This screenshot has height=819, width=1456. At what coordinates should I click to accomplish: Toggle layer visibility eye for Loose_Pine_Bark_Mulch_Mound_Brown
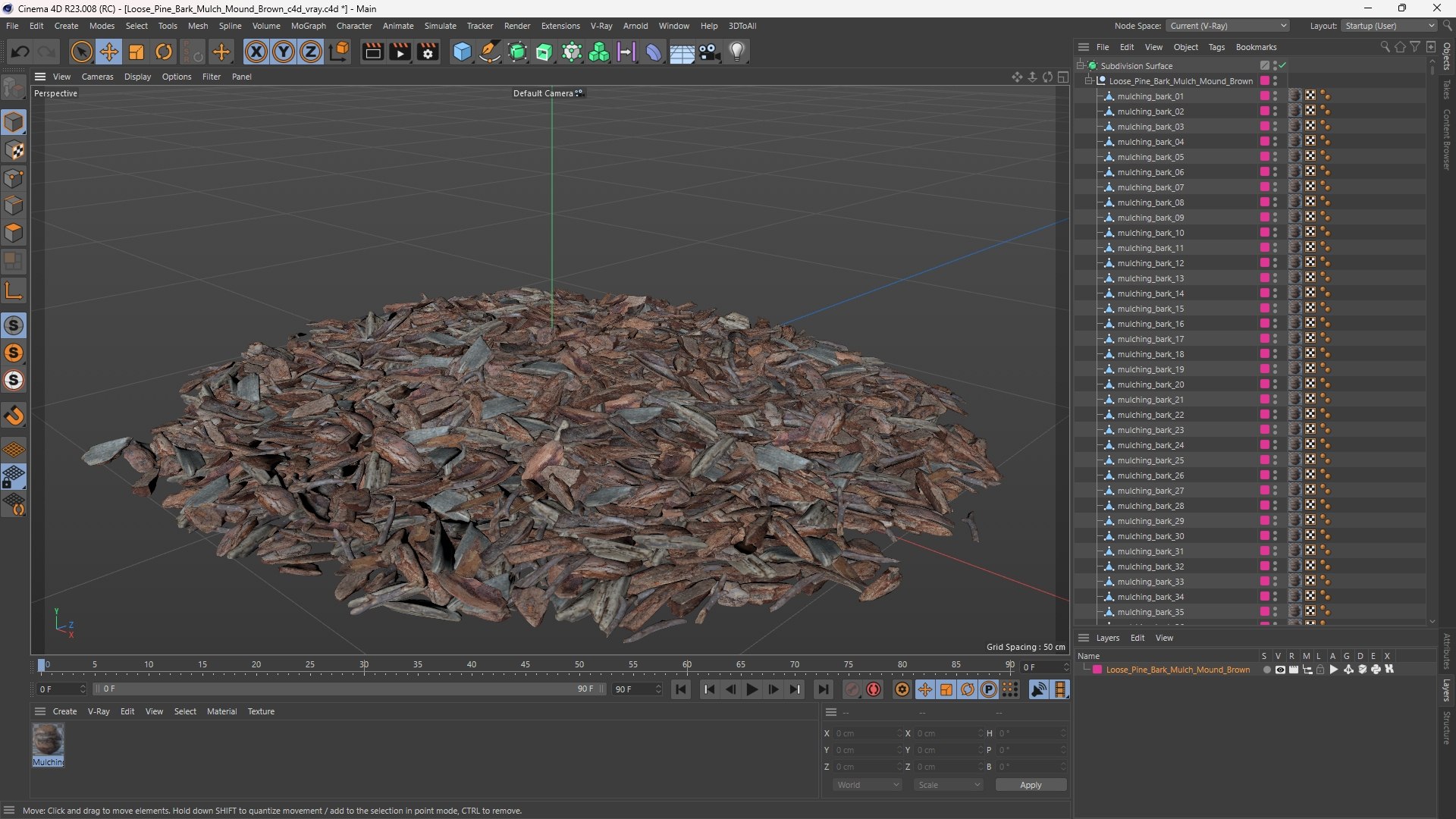pos(1280,670)
